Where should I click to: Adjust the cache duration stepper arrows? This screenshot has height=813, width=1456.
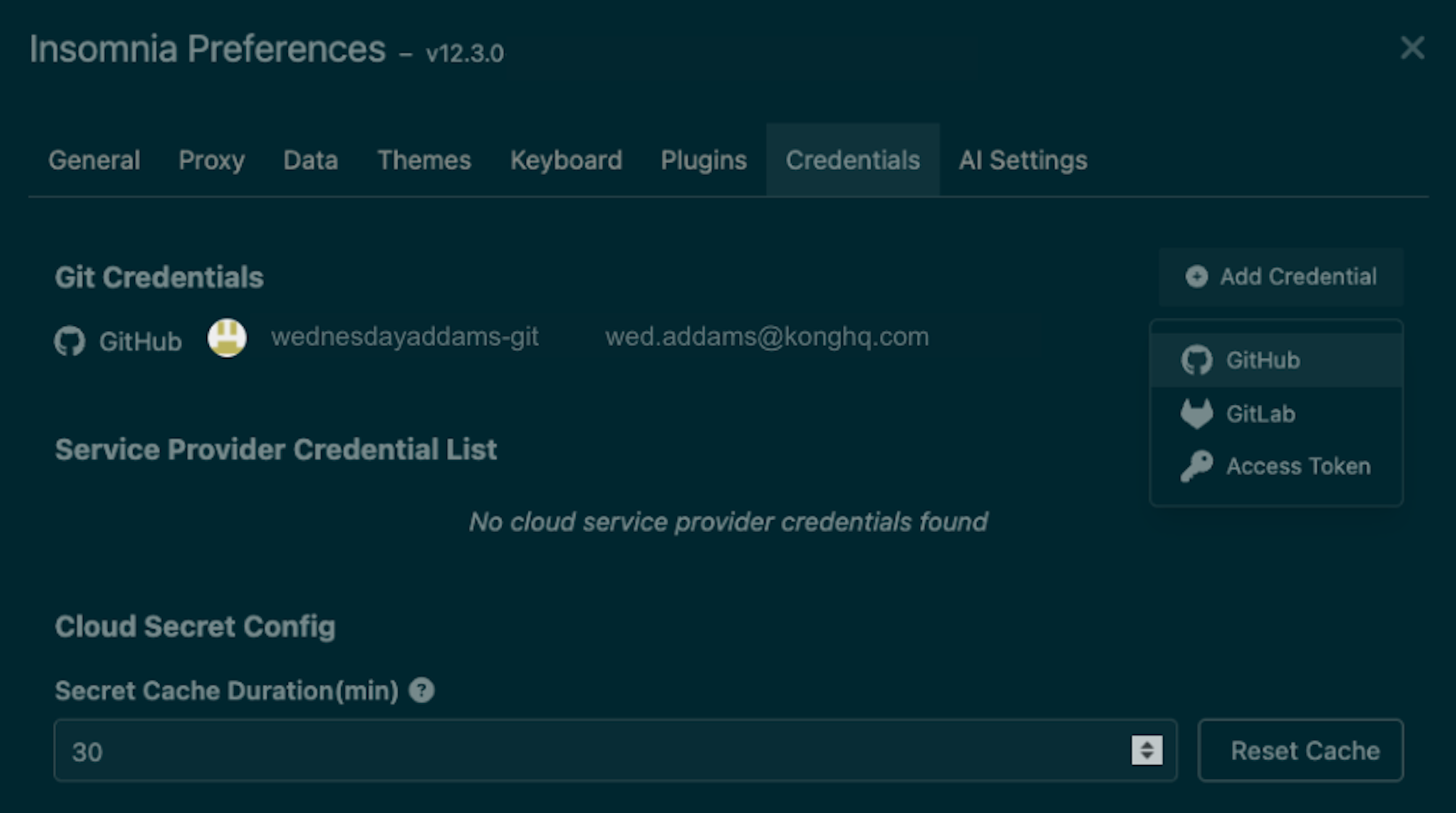1147,750
